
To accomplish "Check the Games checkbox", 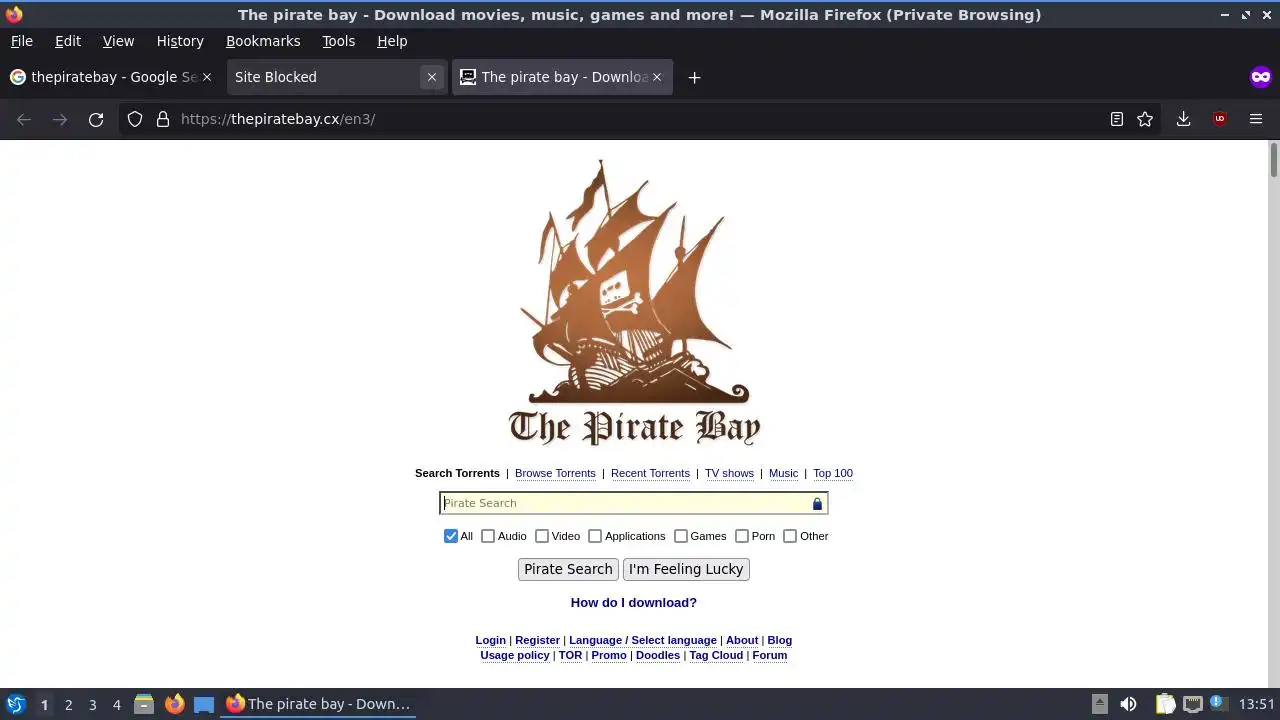I will (681, 536).
